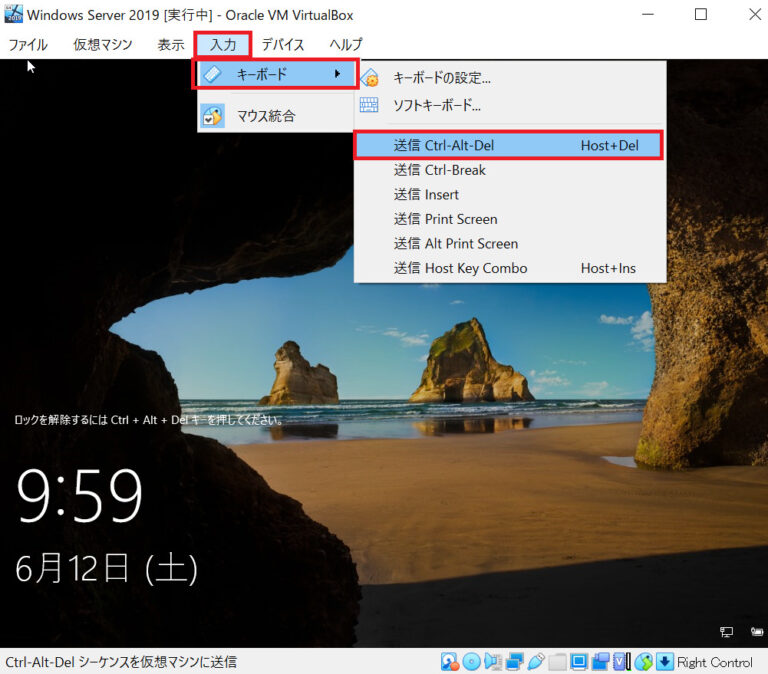This screenshot has width=768, height=674.
Task: Open the USB devices status icon
Action: 535,662
